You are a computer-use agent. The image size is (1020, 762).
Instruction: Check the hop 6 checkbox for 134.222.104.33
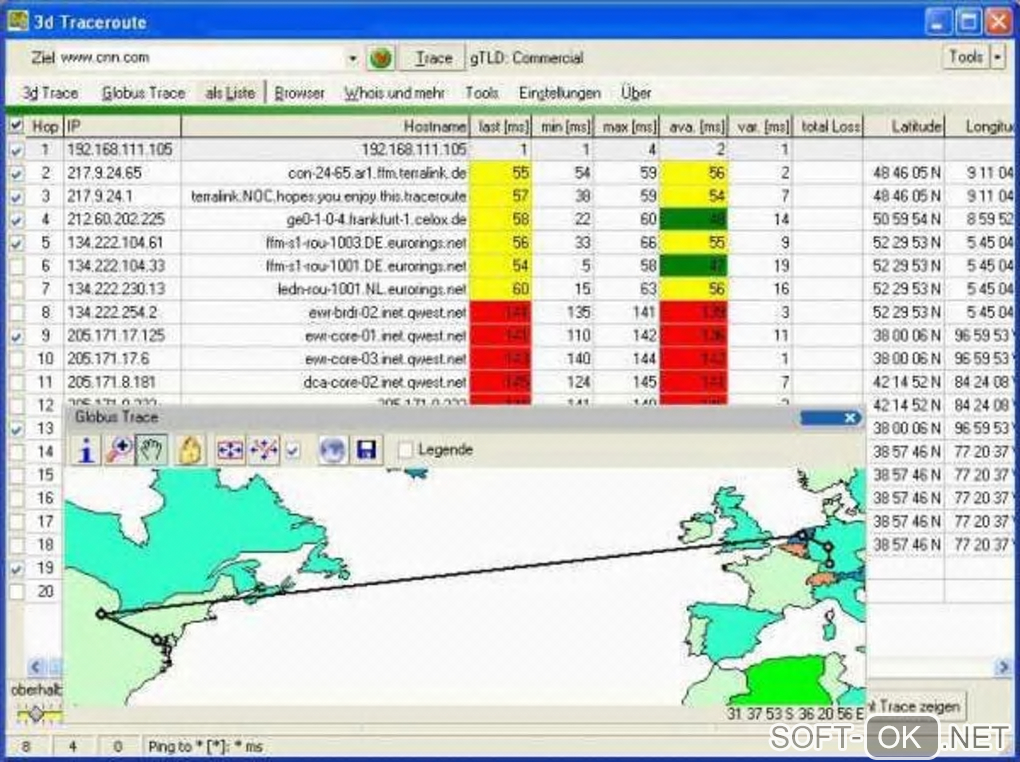point(17,265)
